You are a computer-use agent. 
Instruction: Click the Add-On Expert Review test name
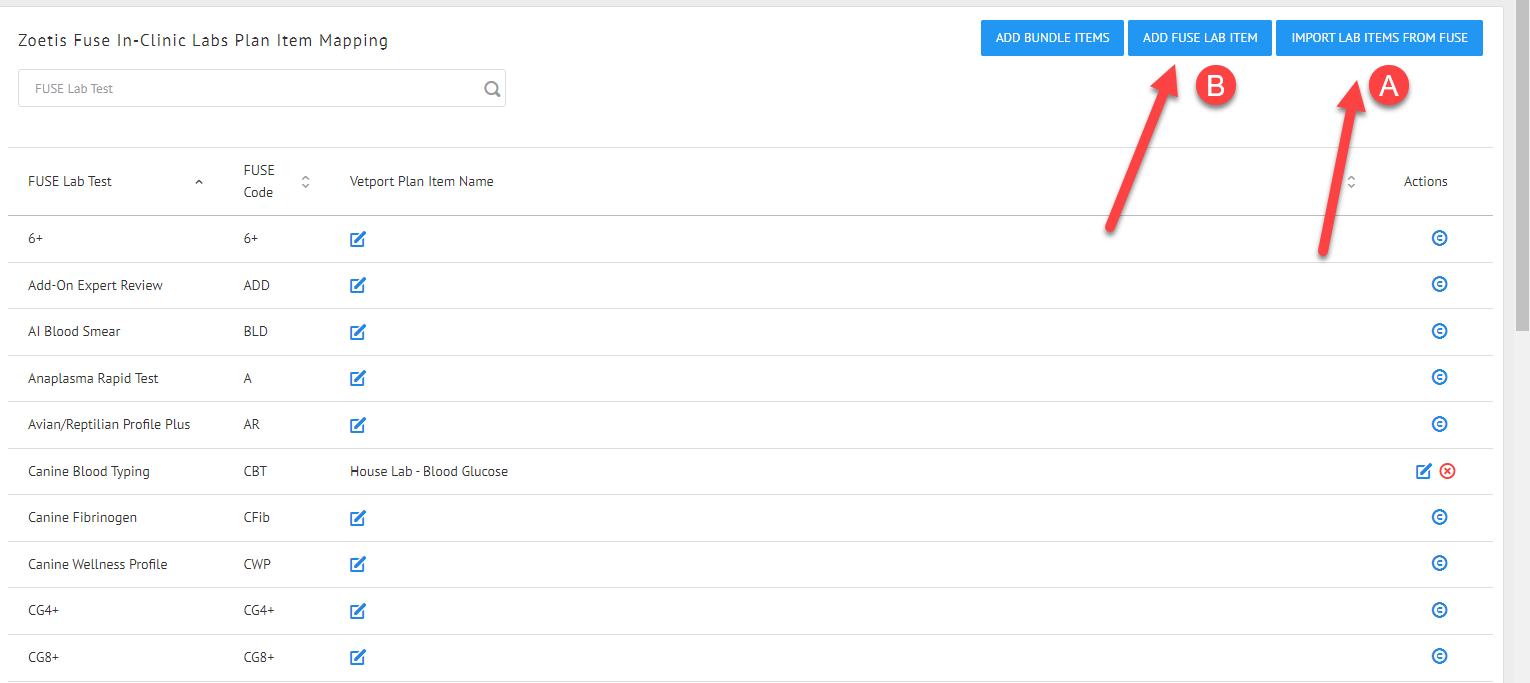(x=95, y=285)
